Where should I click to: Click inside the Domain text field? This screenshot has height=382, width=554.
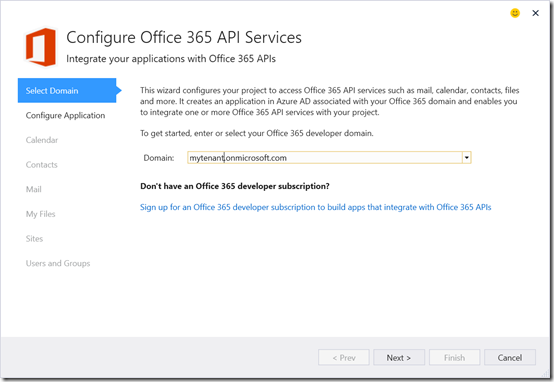325,158
